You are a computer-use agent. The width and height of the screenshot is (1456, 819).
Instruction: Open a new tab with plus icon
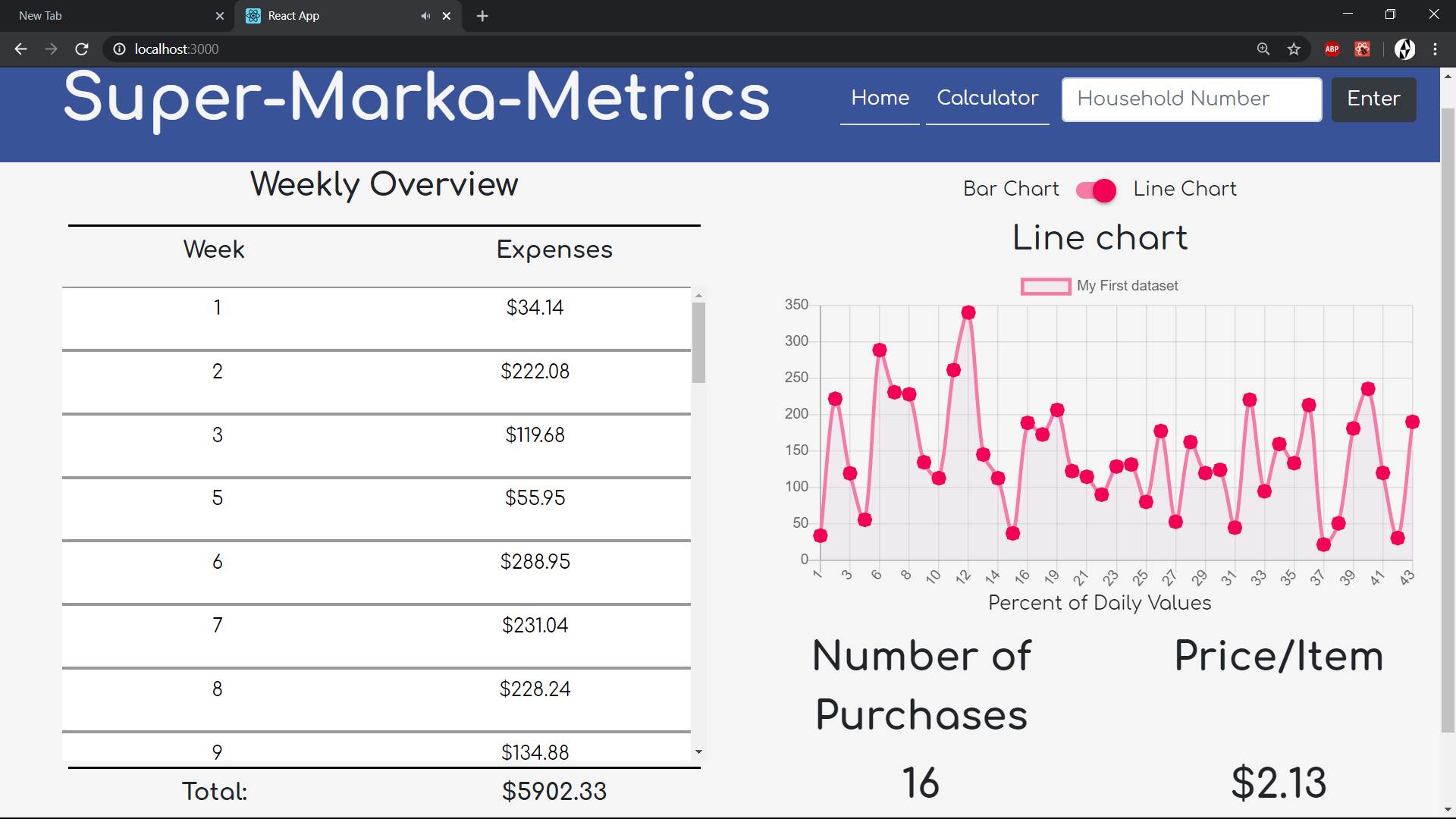(482, 16)
